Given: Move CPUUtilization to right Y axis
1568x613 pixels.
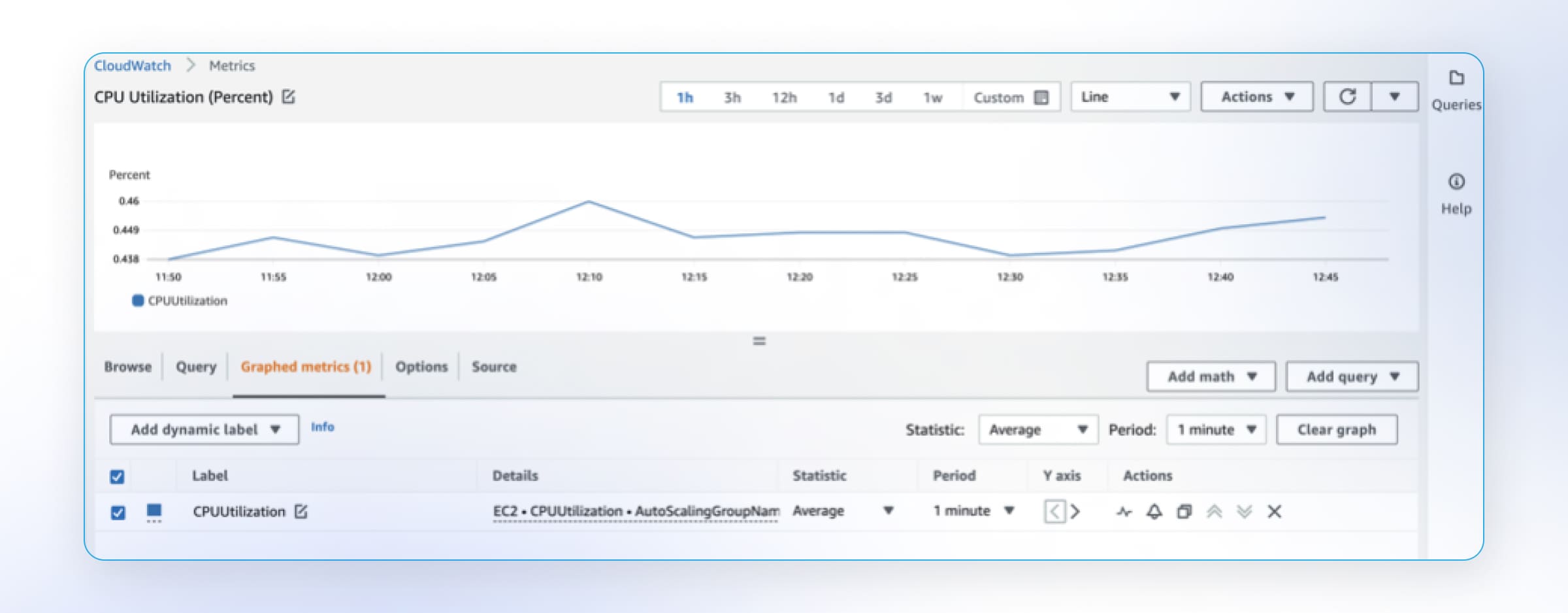Looking at the screenshot, I should point(1075,511).
